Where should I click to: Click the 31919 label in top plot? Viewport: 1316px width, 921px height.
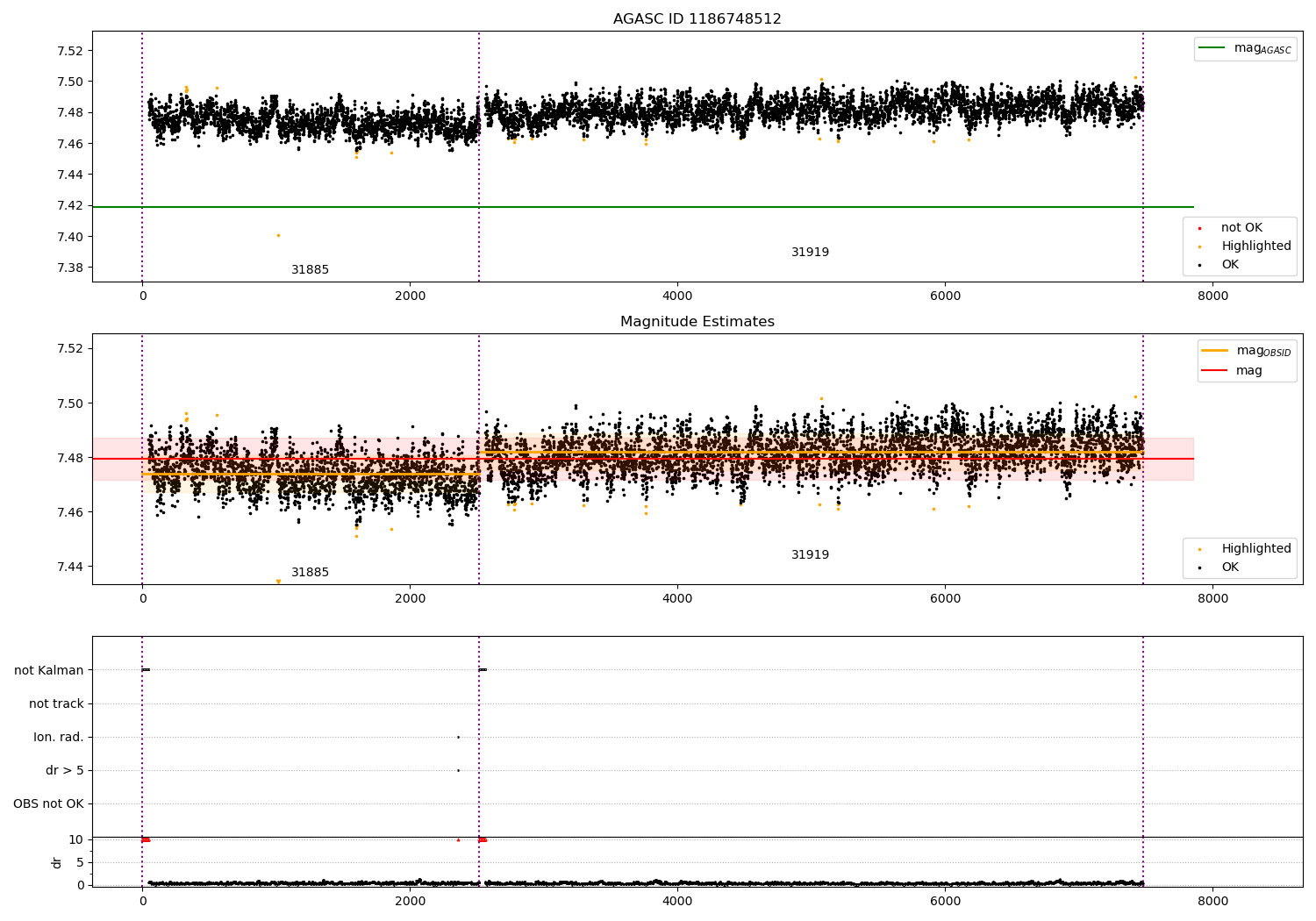pos(810,253)
